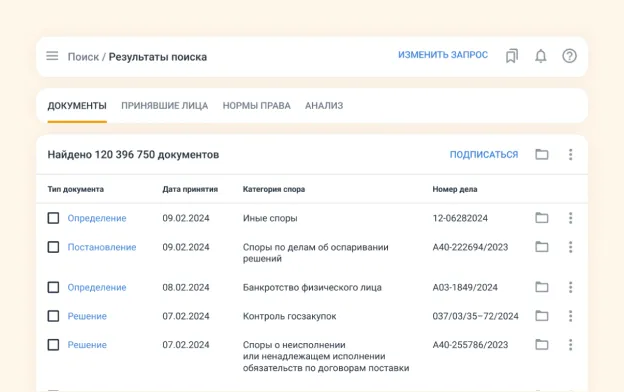
Task: Open the Анализ tab
Action: 324,106
